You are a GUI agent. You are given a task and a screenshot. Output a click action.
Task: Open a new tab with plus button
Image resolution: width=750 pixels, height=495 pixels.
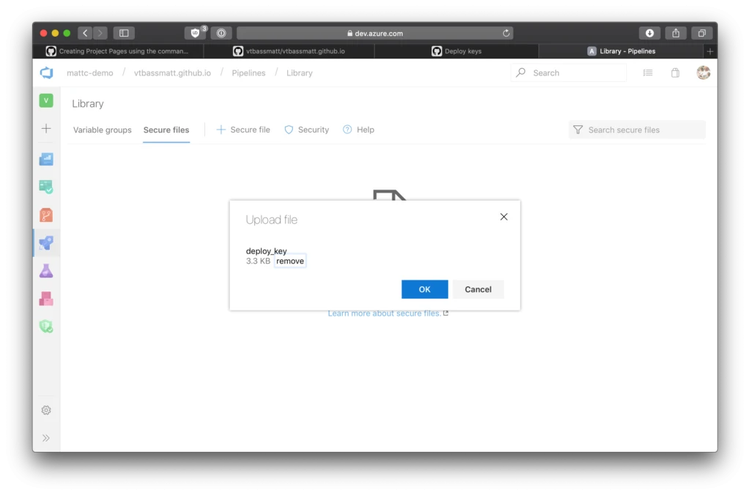tap(710, 51)
